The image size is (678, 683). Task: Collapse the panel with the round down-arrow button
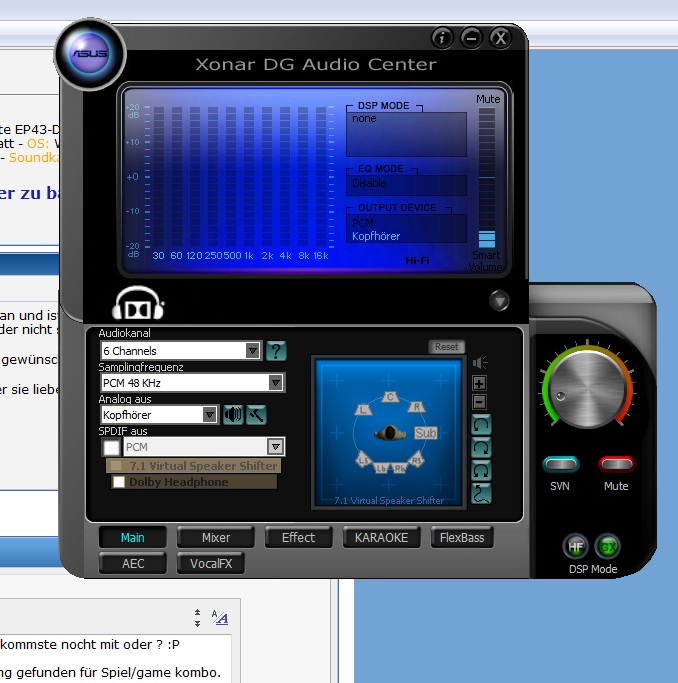point(499,301)
